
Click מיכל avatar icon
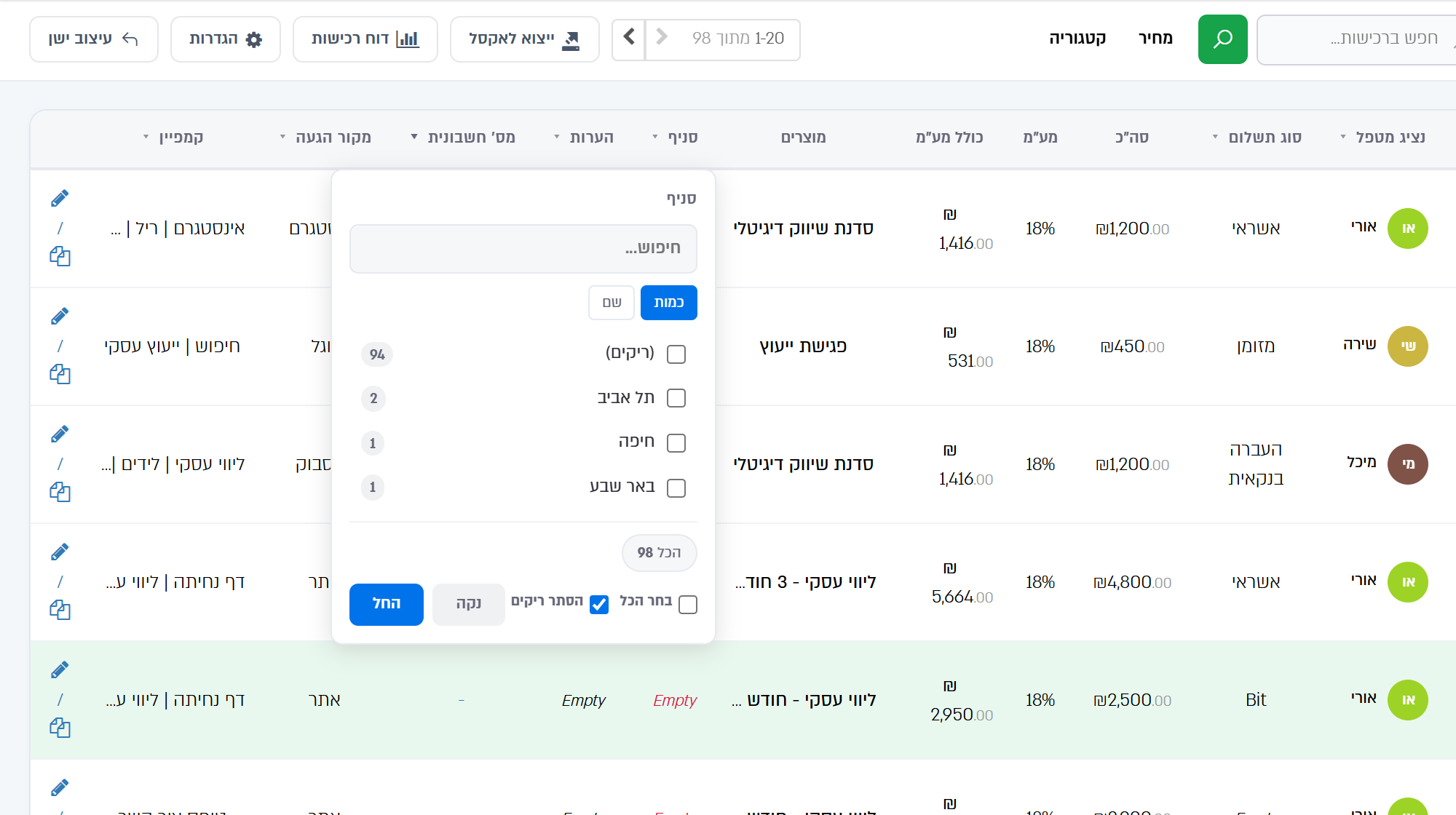coord(1408,464)
